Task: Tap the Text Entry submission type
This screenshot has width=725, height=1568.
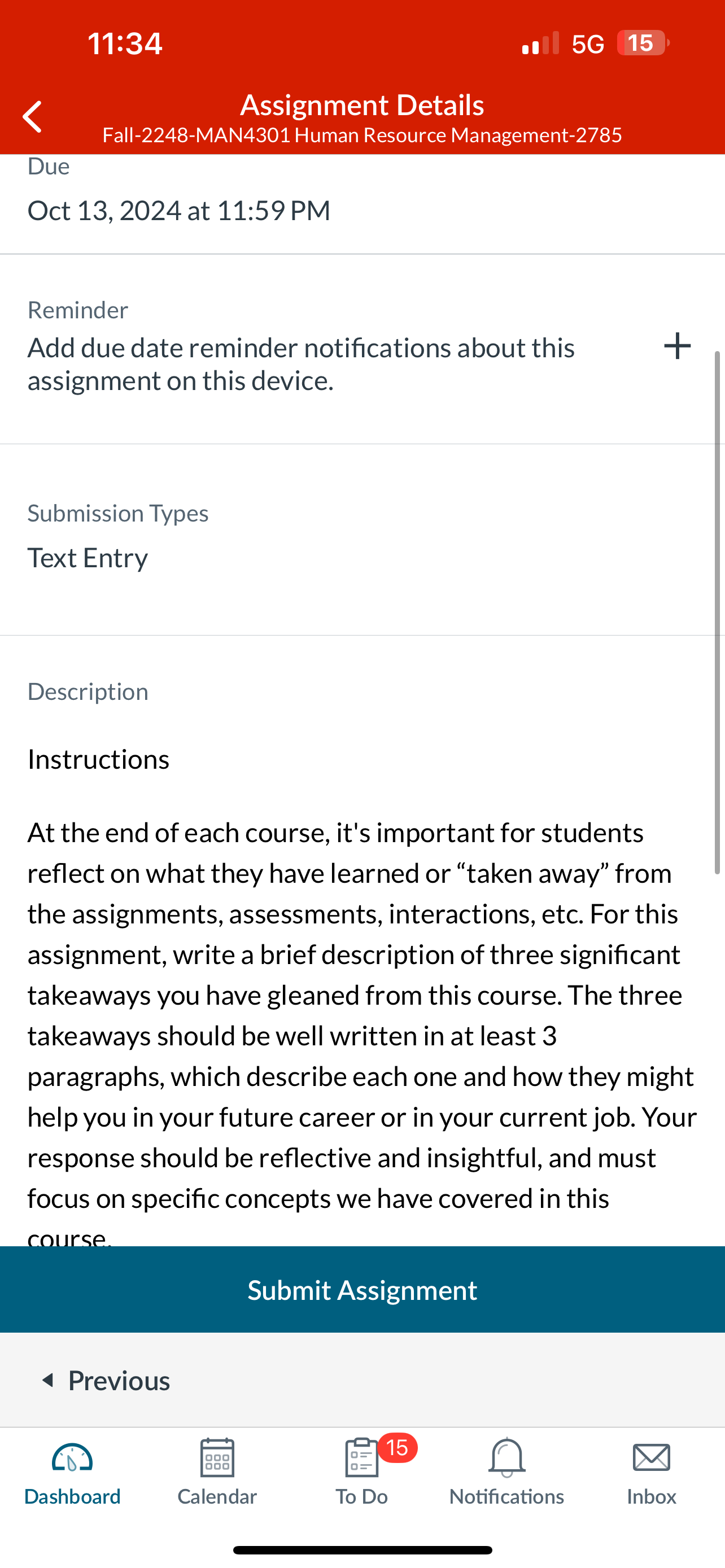Action: pos(88,557)
